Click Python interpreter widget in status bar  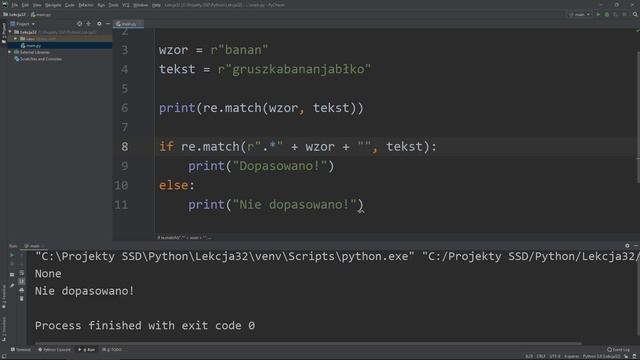click(x=602, y=356)
